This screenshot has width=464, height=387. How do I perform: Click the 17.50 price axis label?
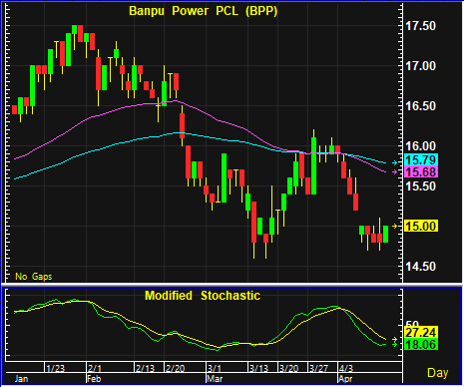pos(420,26)
